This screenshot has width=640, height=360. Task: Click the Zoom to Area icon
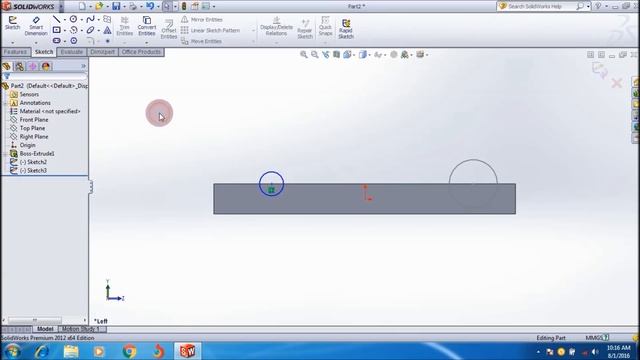(x=315, y=54)
